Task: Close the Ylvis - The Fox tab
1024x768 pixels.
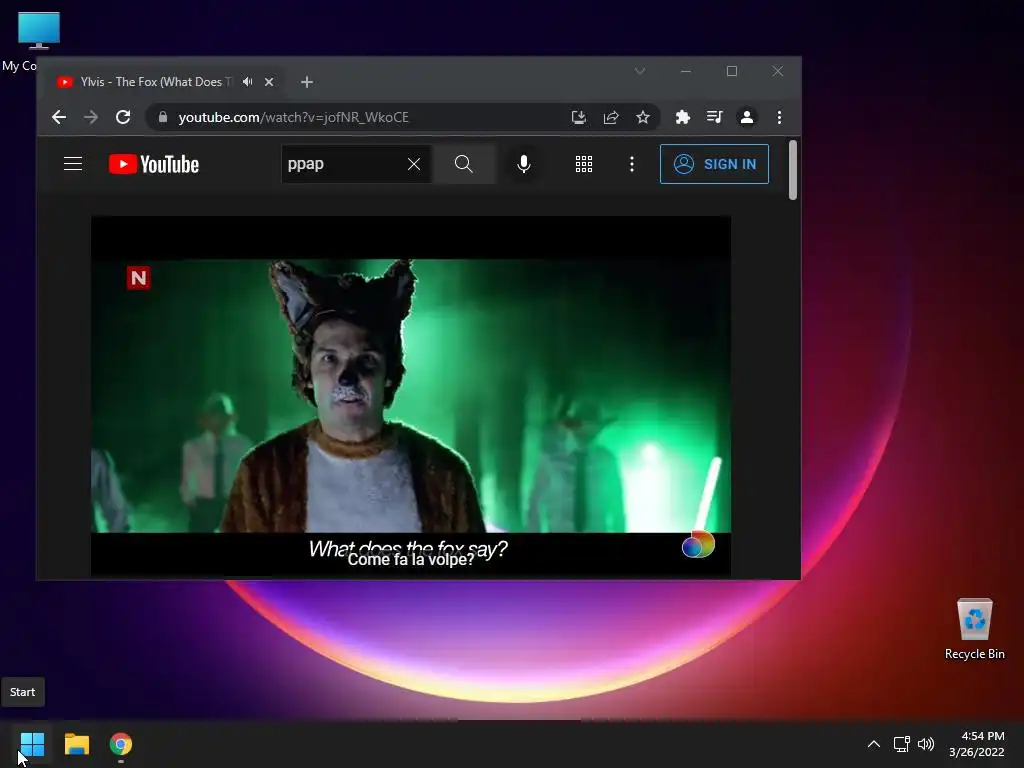Action: coord(269,82)
